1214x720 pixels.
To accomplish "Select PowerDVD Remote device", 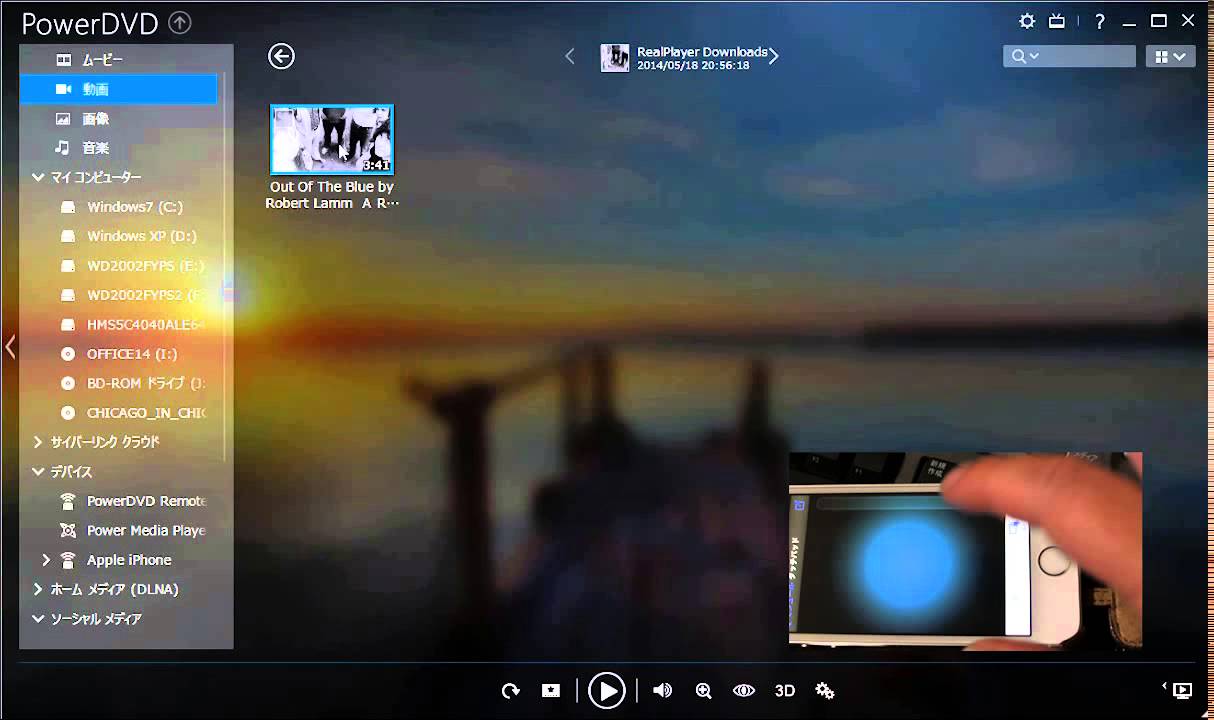I will 145,501.
